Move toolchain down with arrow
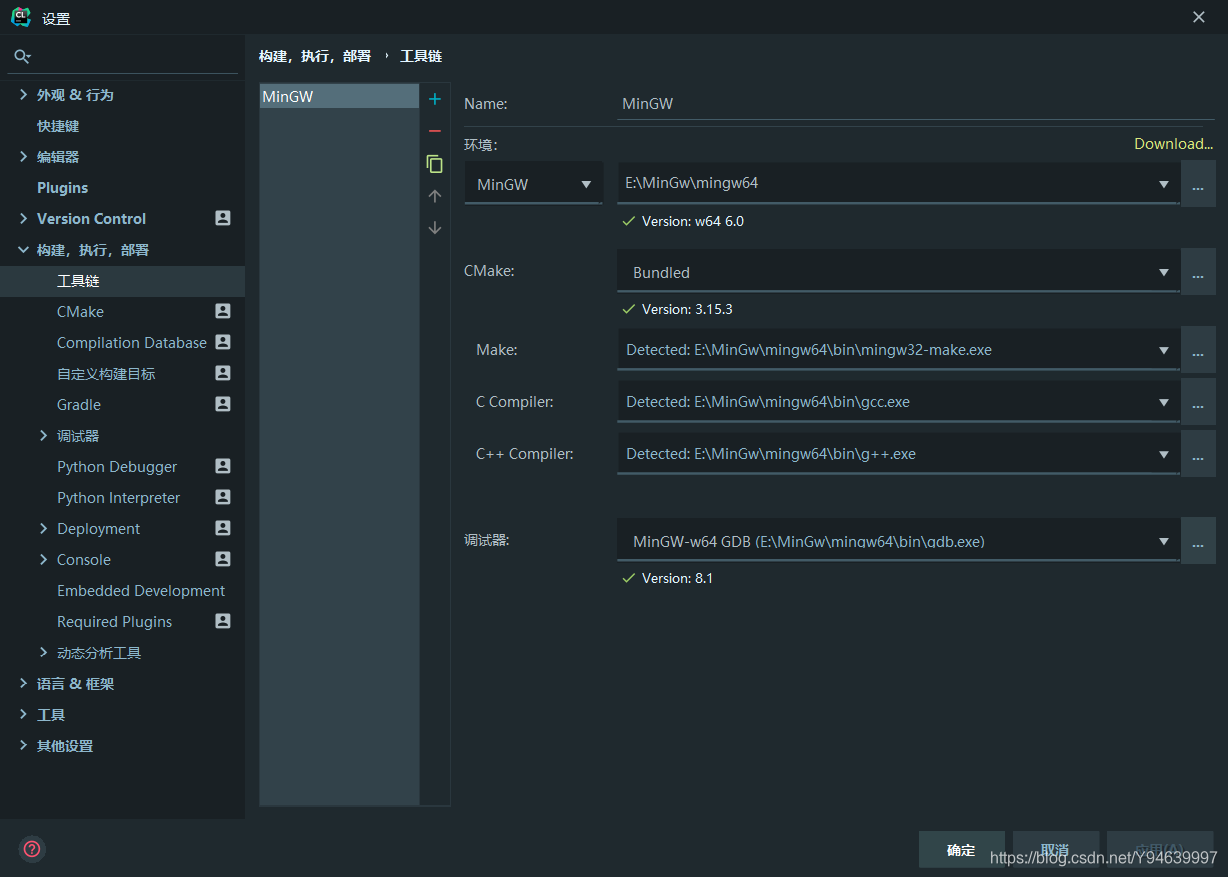Screen dimensions: 1228x877 (x=434, y=227)
